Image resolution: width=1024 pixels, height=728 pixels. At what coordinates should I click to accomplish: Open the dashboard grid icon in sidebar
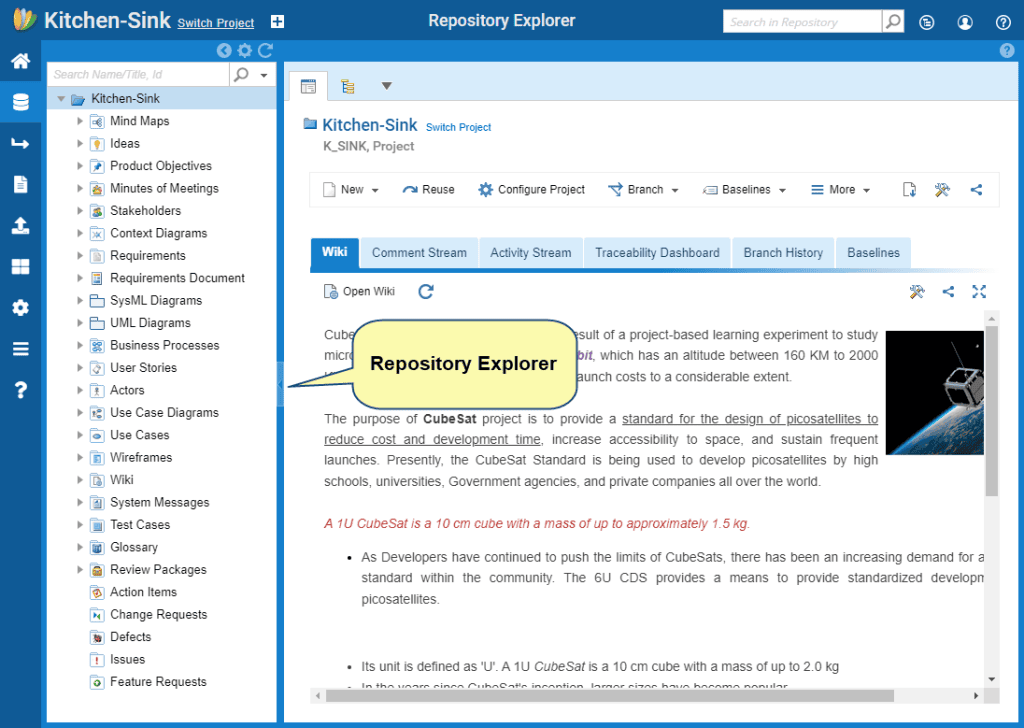click(20, 267)
